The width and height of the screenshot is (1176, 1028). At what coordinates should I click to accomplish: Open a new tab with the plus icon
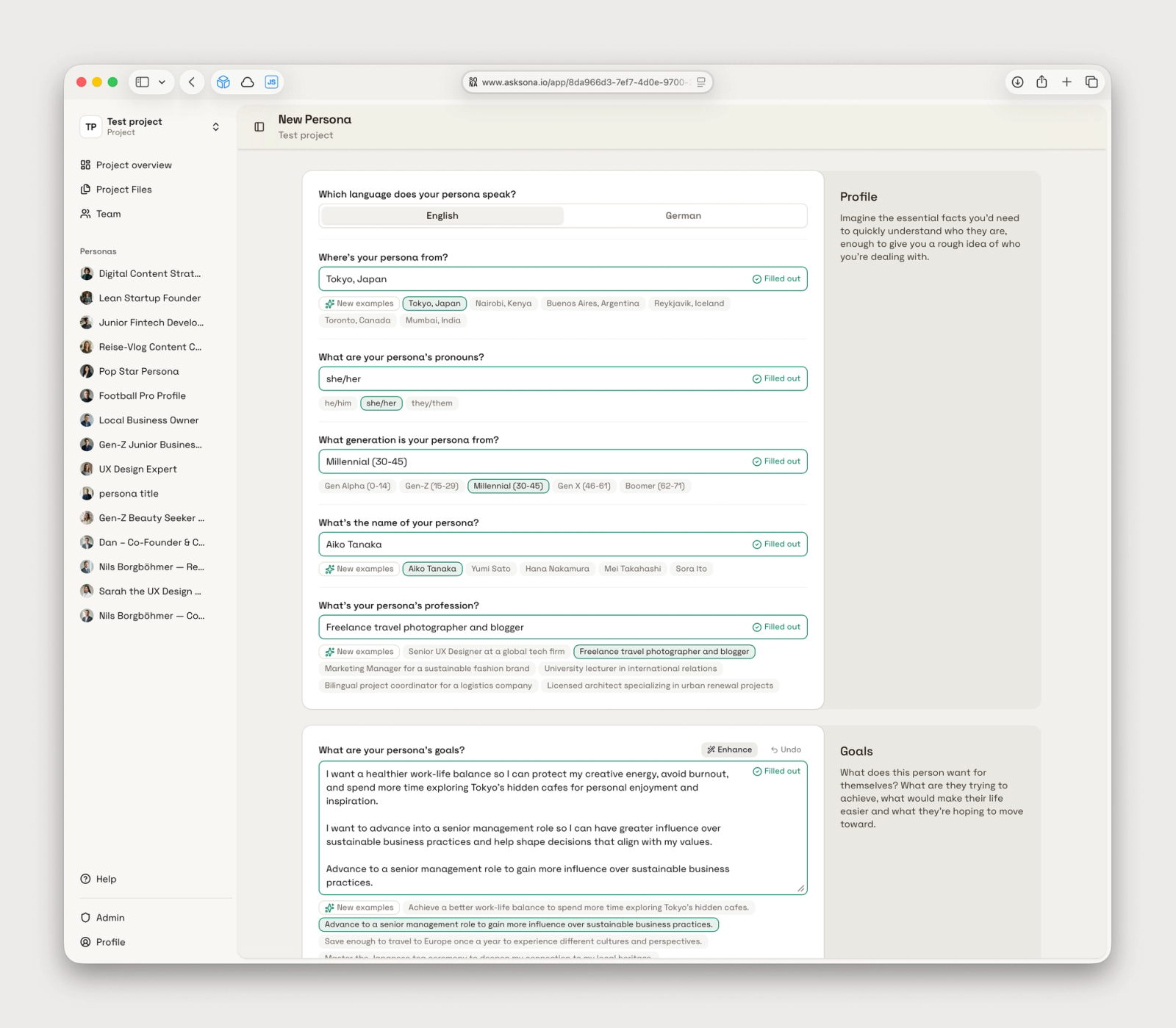point(1066,82)
